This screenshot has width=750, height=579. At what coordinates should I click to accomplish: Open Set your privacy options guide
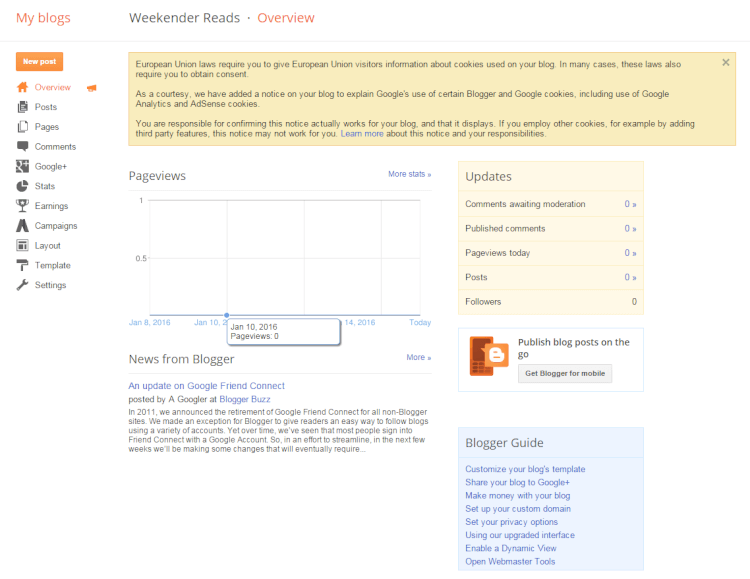[511, 522]
